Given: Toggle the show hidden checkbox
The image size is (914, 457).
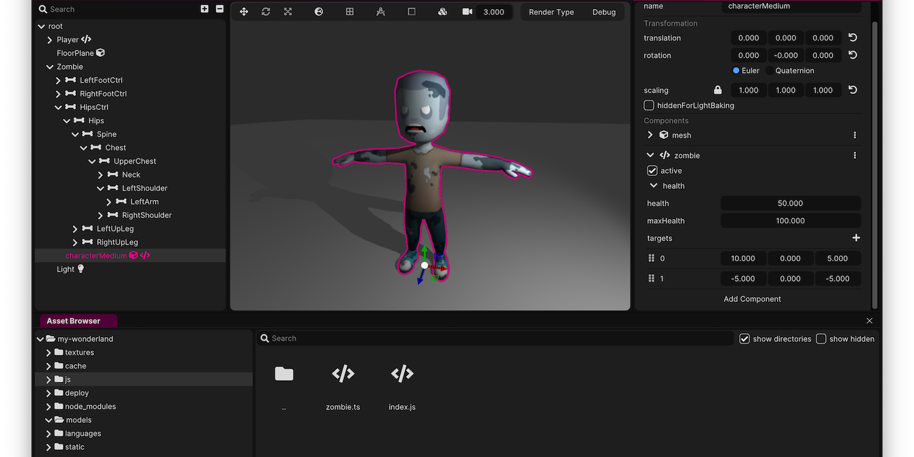Looking at the screenshot, I should tap(821, 339).
